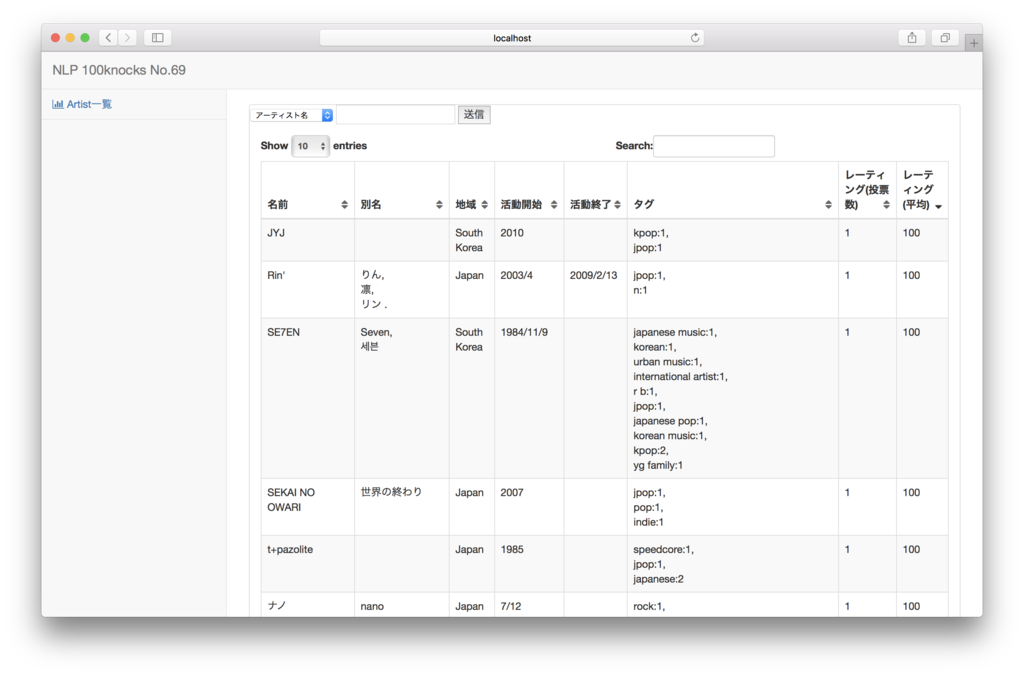Toggle the Safari sidebar button

tap(157, 38)
